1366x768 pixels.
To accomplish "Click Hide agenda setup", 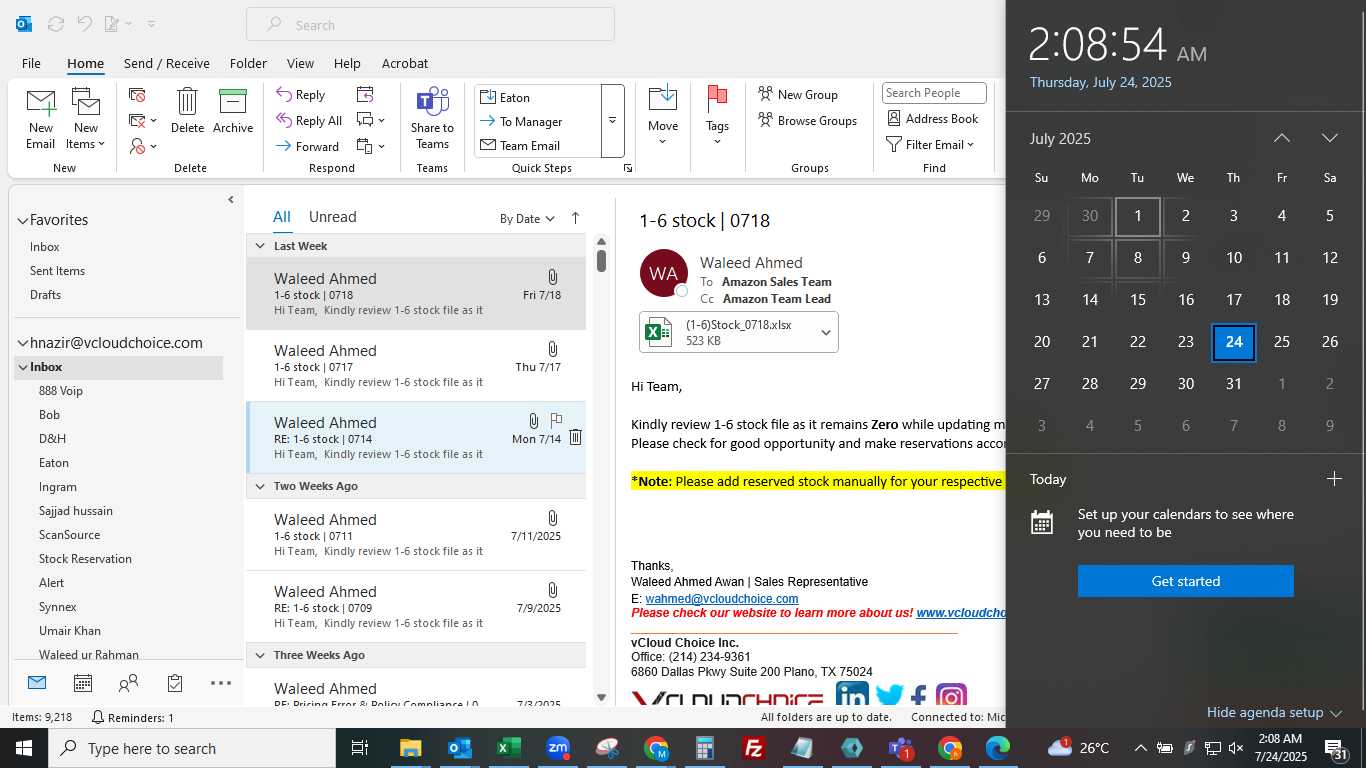I will (x=1273, y=712).
